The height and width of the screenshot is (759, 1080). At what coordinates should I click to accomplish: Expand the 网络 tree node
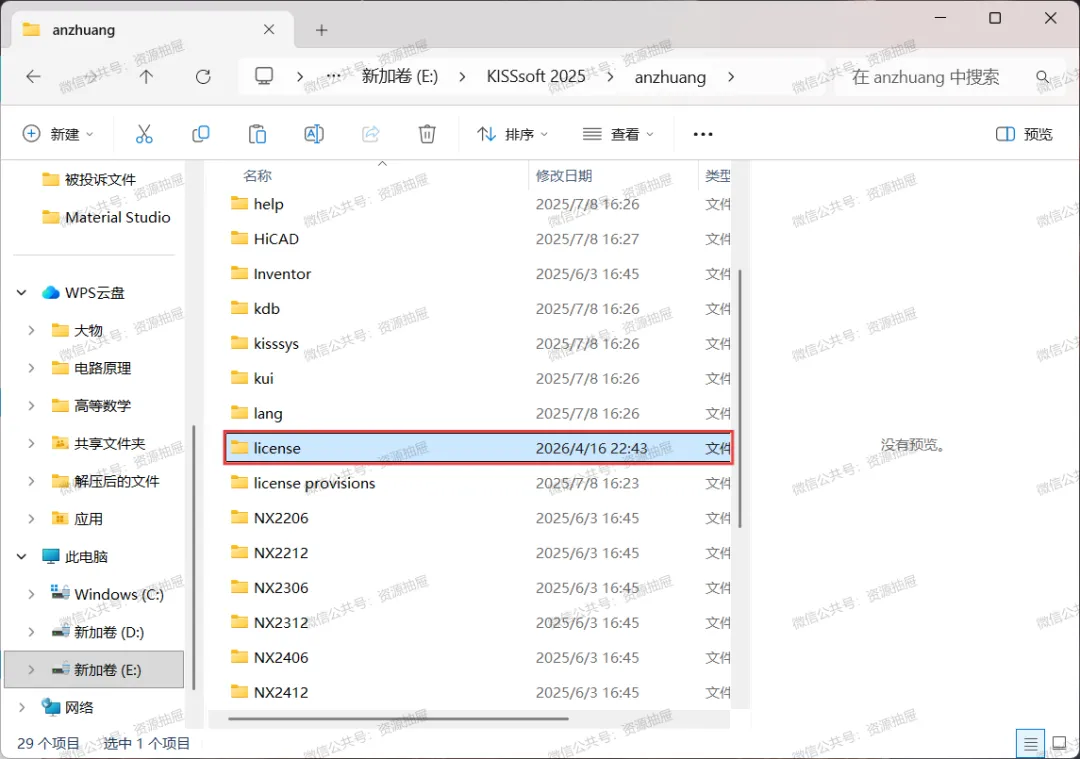[x=21, y=707]
